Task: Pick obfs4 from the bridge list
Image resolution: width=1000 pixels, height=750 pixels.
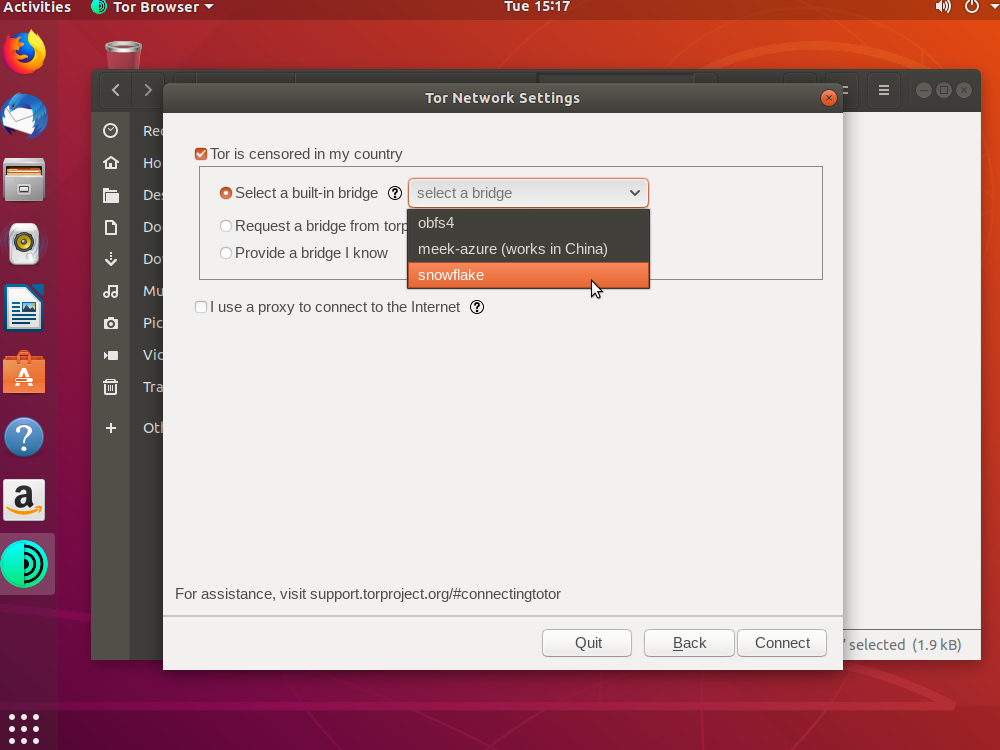Action: pos(528,223)
